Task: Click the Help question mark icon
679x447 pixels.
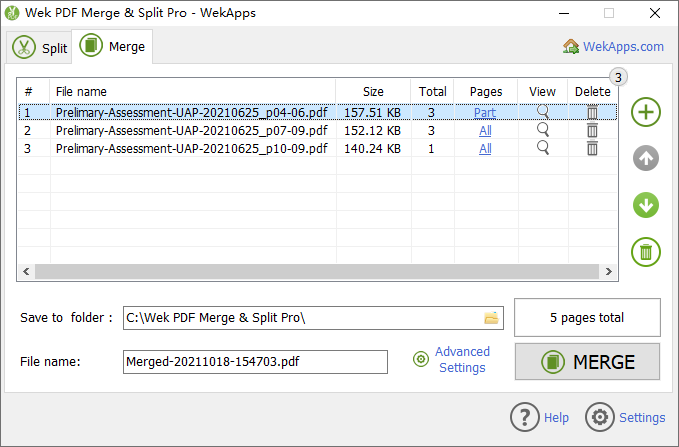Action: point(524,417)
